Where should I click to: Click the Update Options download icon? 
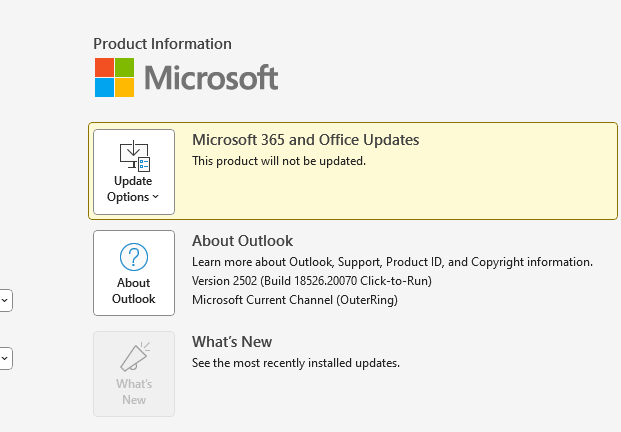pyautogui.click(x=134, y=156)
